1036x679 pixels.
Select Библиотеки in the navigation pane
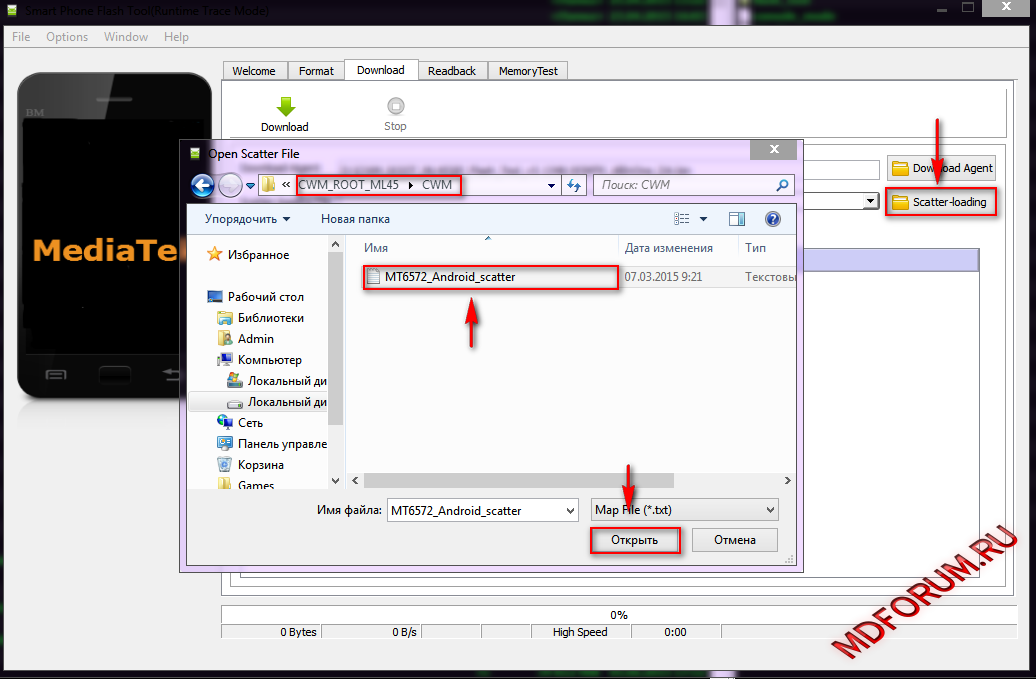(x=271, y=318)
